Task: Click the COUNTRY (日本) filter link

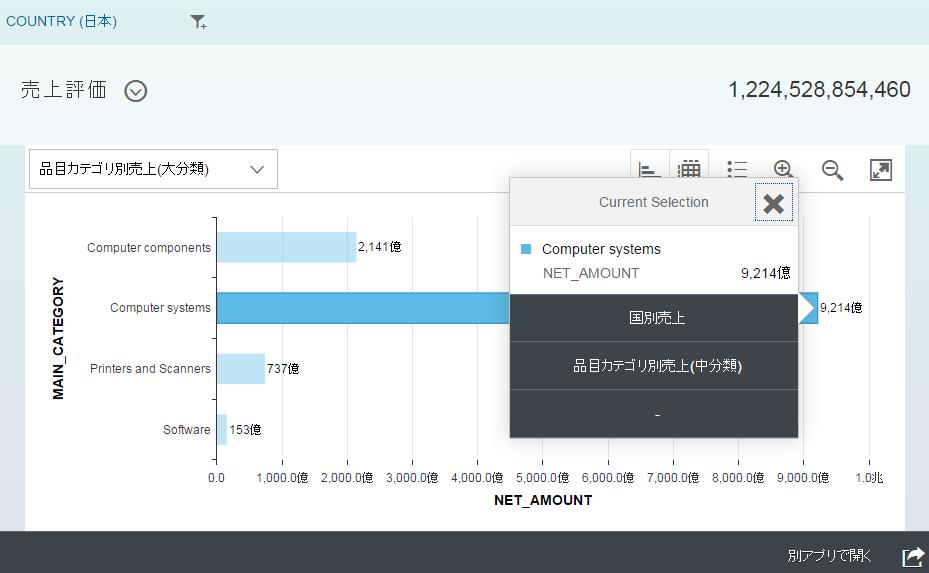Action: point(62,21)
